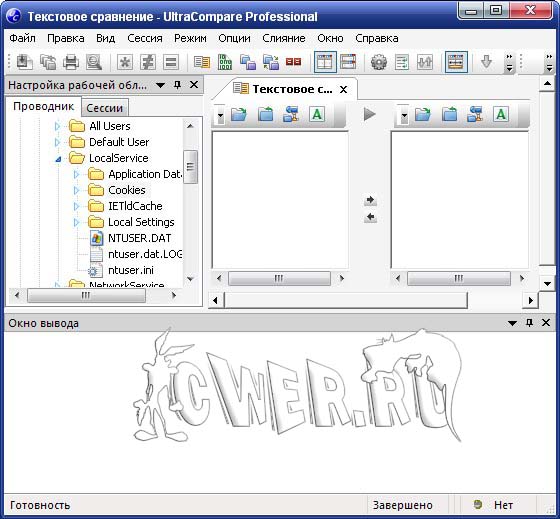560x519 pixels.
Task: Click the printer icon in toolbar
Action: [x=71, y=62]
